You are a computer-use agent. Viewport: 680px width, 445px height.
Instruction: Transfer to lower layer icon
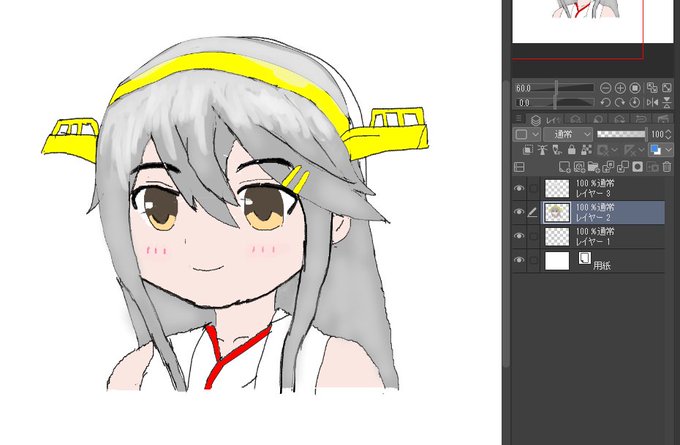pyautogui.click(x=608, y=167)
